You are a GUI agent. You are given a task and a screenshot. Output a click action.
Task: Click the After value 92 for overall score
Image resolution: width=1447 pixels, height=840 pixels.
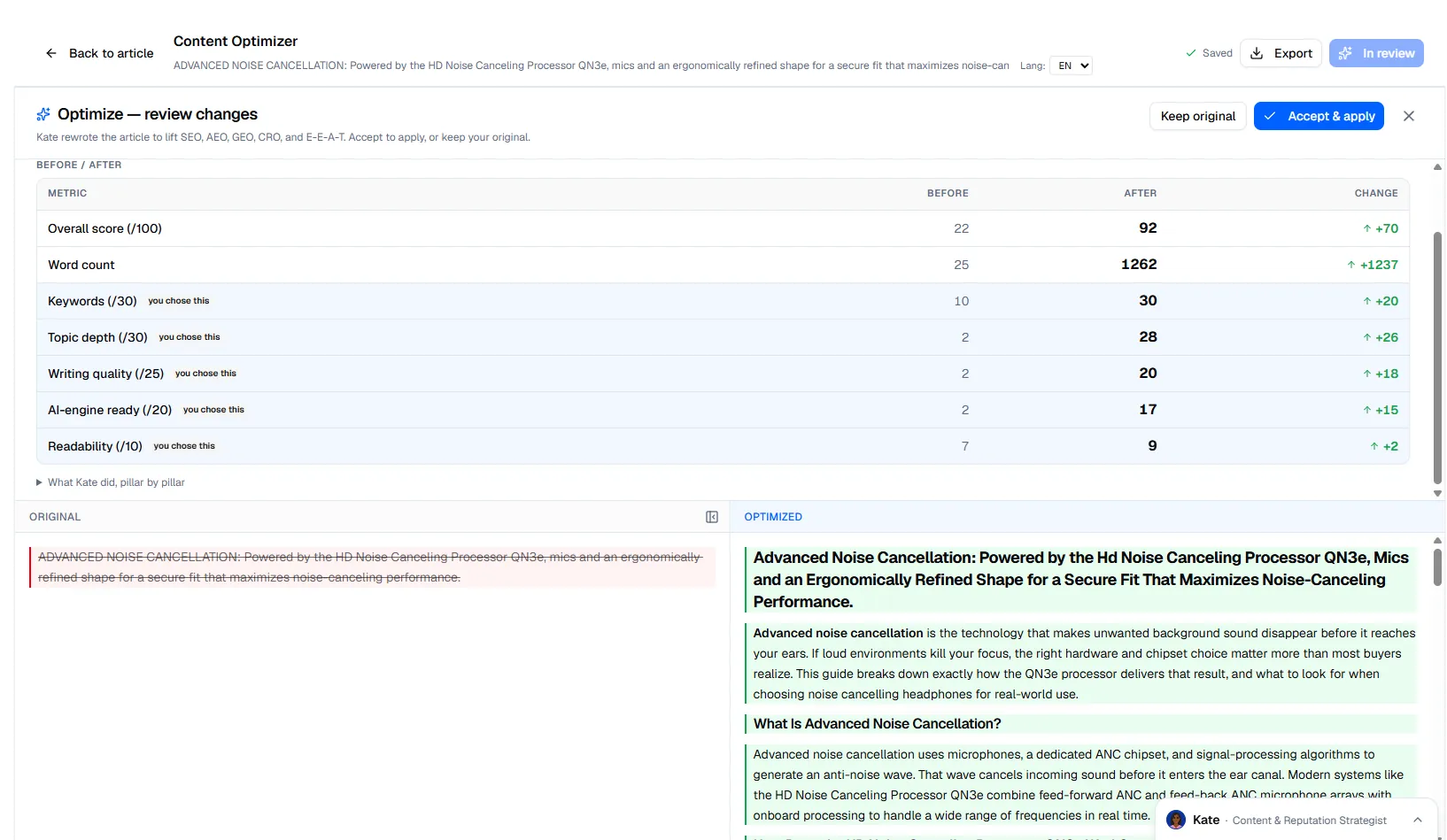pos(1148,228)
